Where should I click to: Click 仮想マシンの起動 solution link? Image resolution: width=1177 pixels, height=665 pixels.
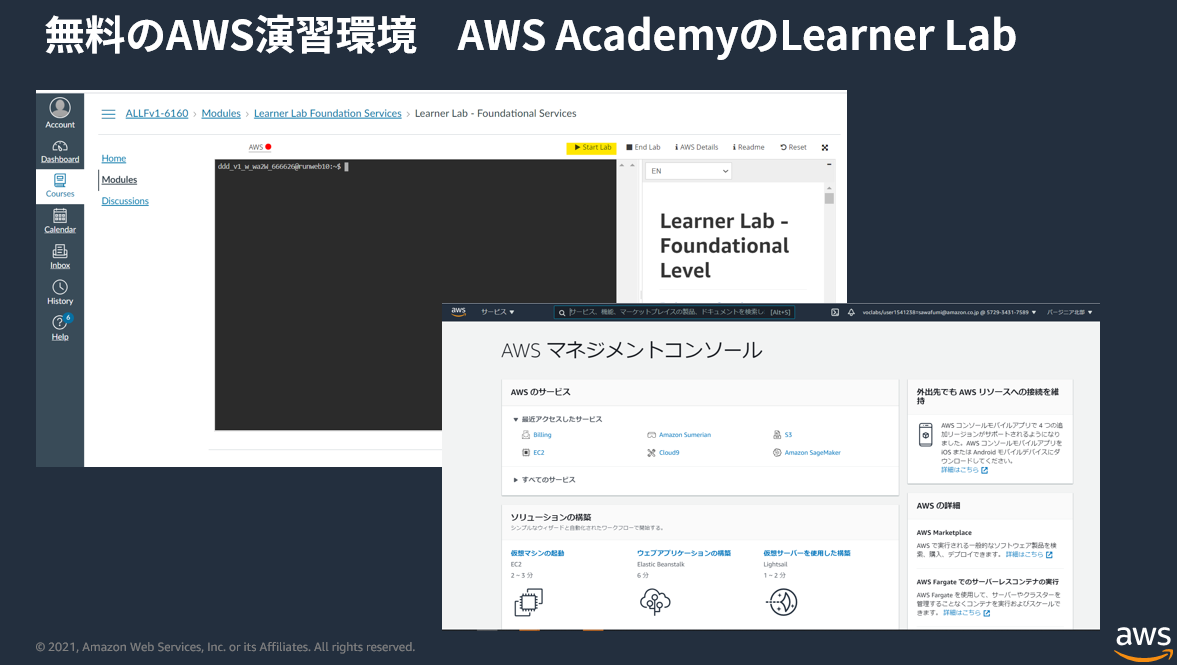click(537, 553)
